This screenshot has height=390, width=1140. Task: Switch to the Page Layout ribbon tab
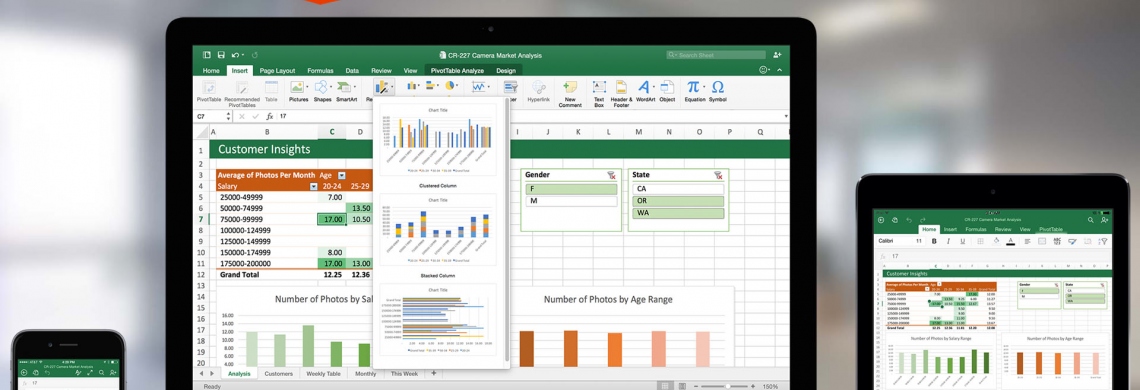277,71
